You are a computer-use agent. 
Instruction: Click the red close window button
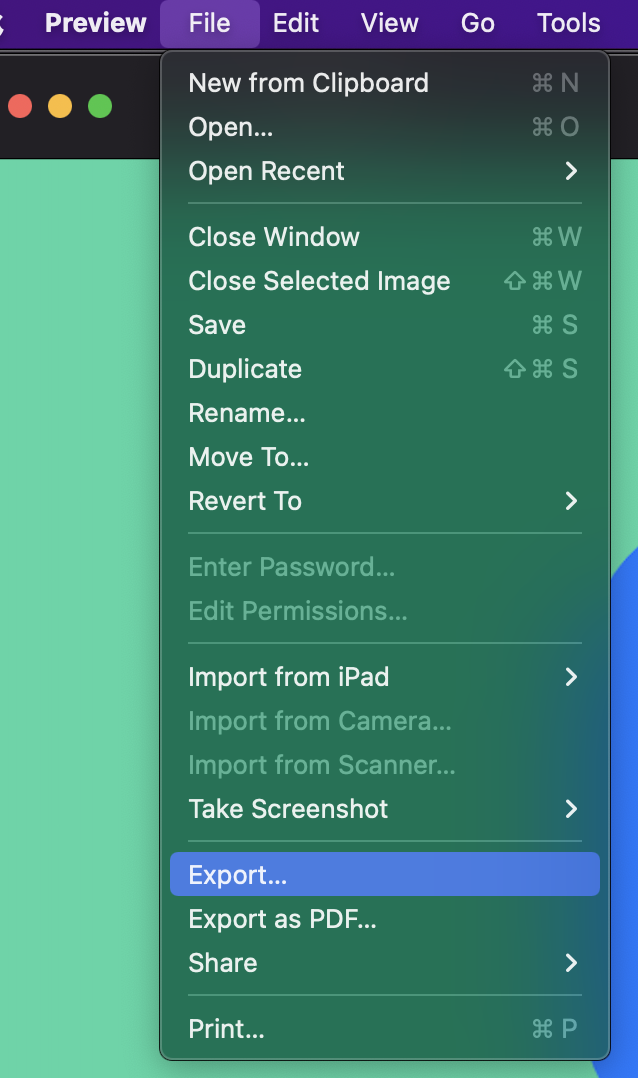pos(20,107)
